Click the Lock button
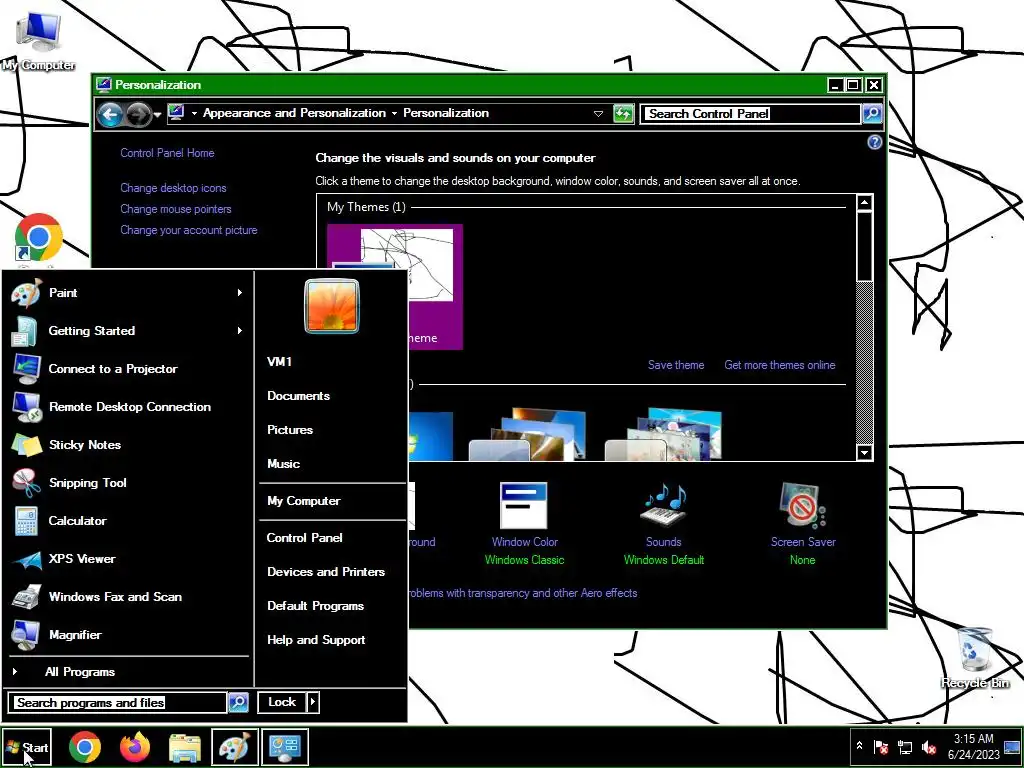Viewport: 1024px width, 768px height. [282, 702]
